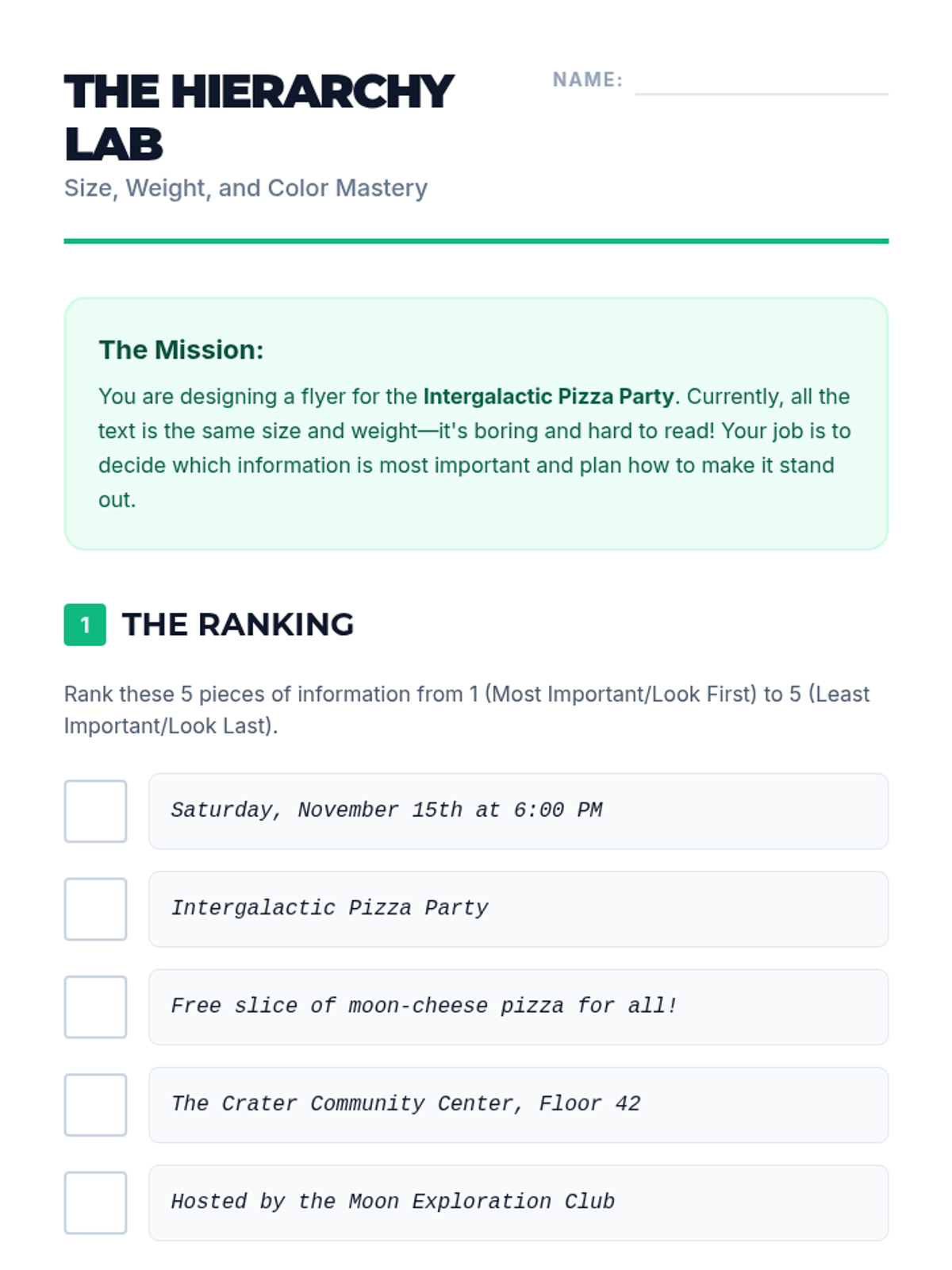
Task: Check the rank box beside Moon Exploration Club
Action: point(95,1203)
